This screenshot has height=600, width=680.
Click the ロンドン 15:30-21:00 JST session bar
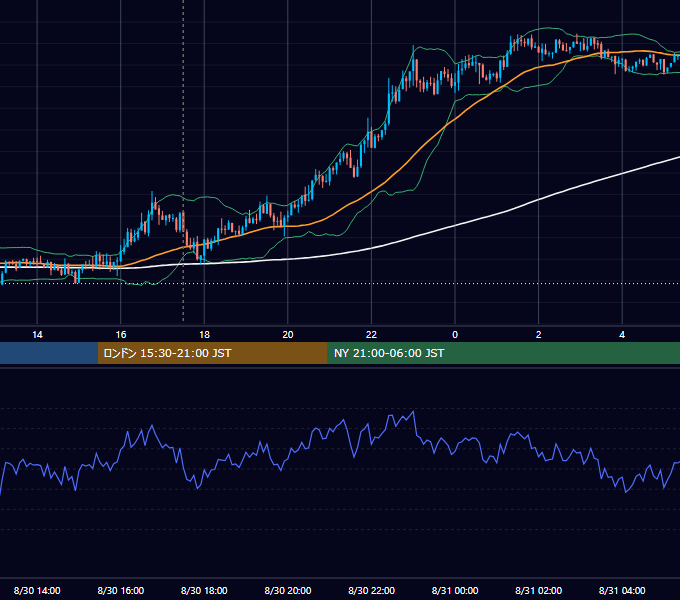(x=212, y=353)
